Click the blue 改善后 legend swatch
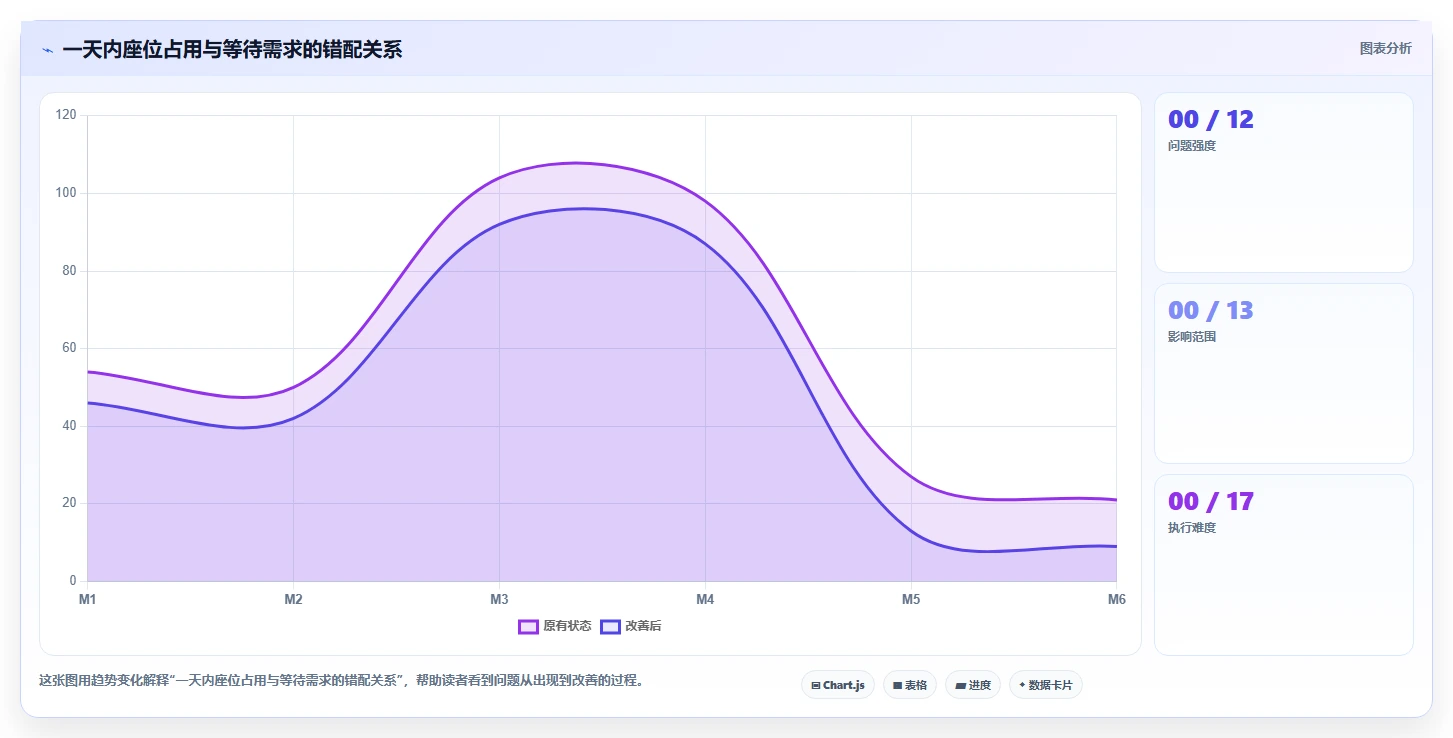1453x738 pixels. tap(610, 626)
